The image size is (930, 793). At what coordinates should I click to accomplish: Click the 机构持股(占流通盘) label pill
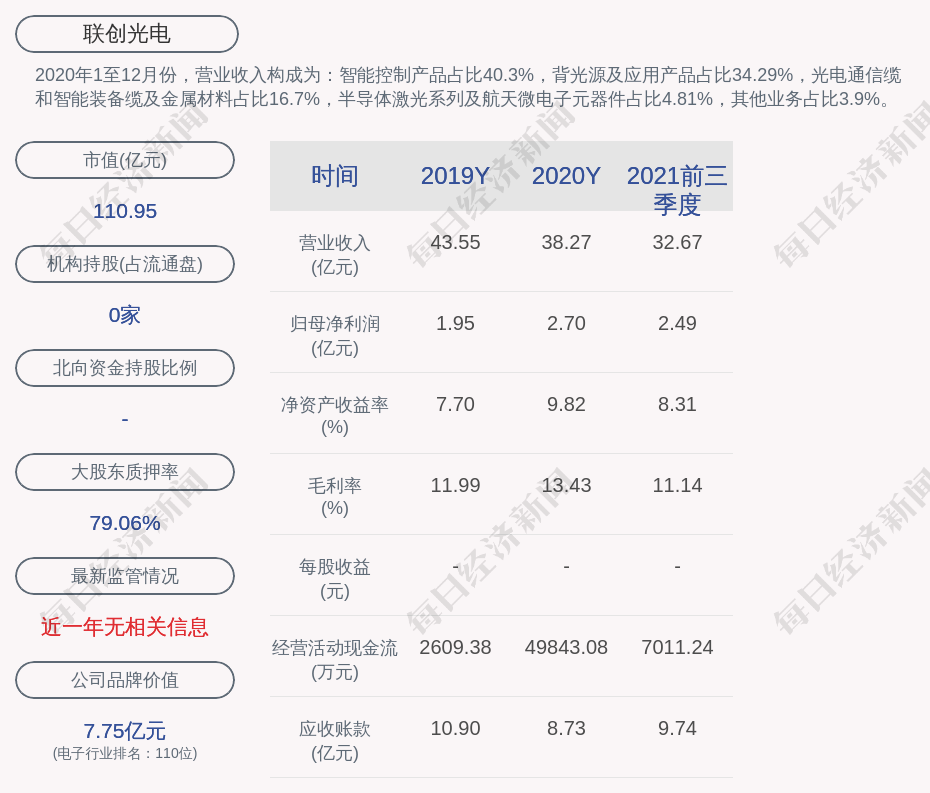click(x=125, y=264)
